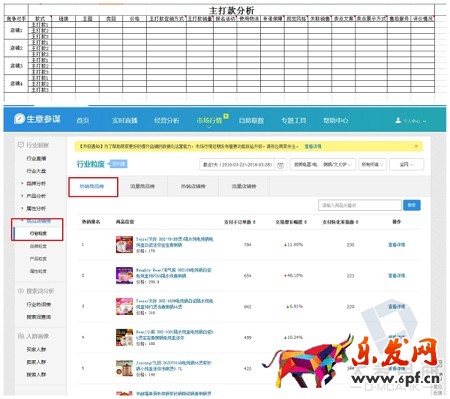The width and height of the screenshot is (450, 399).
Task: Sort by 交易增长幅度 column
Action: pos(291,222)
